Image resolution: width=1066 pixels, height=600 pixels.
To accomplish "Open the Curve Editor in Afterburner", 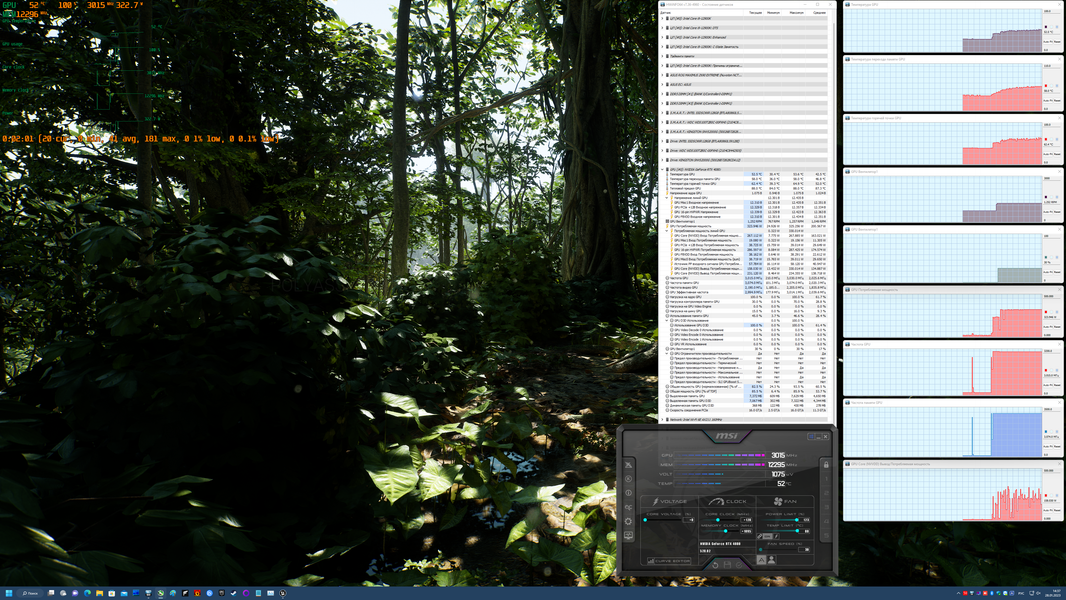I will click(x=669, y=561).
